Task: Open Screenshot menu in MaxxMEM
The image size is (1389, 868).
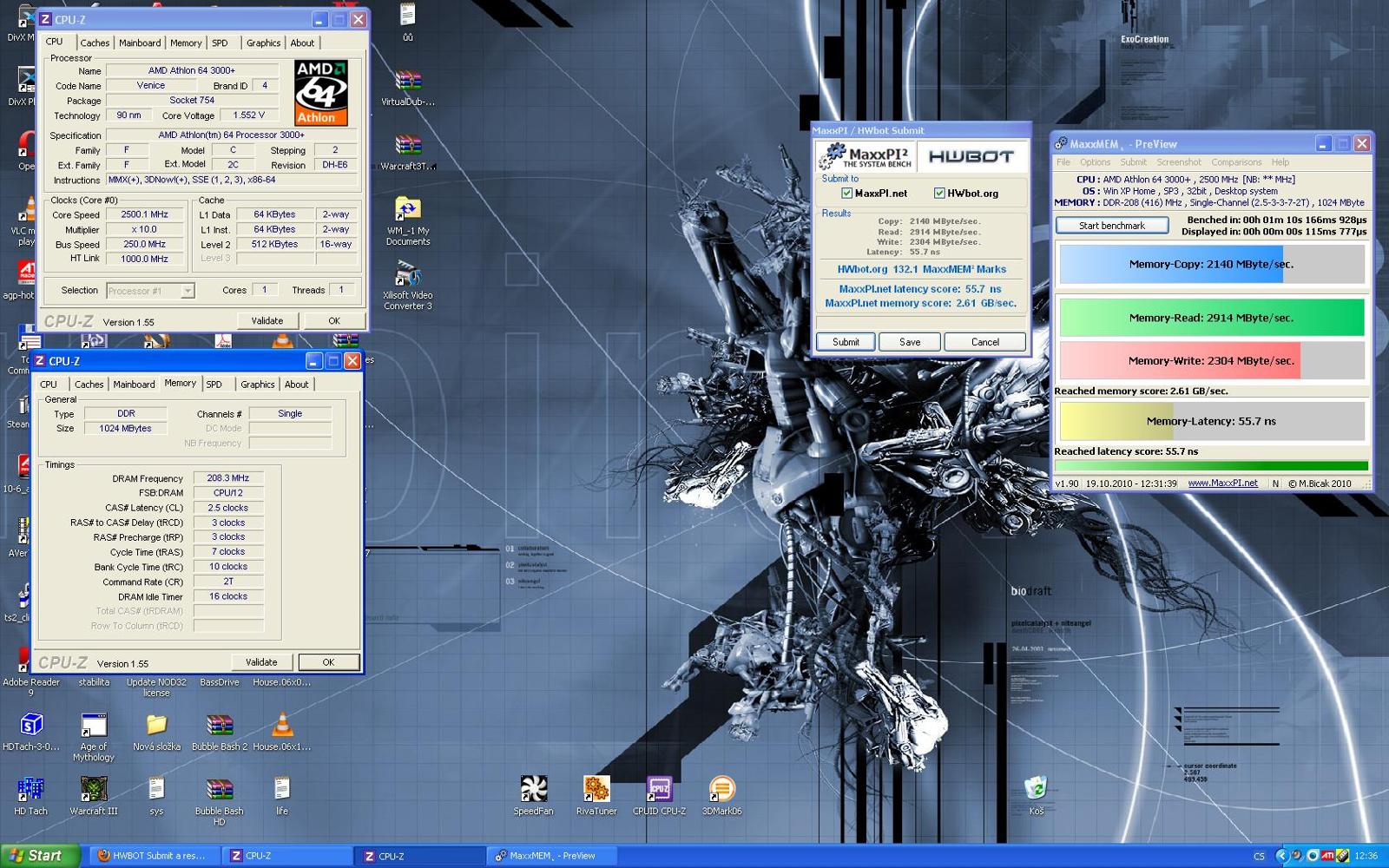Action: point(1179,162)
